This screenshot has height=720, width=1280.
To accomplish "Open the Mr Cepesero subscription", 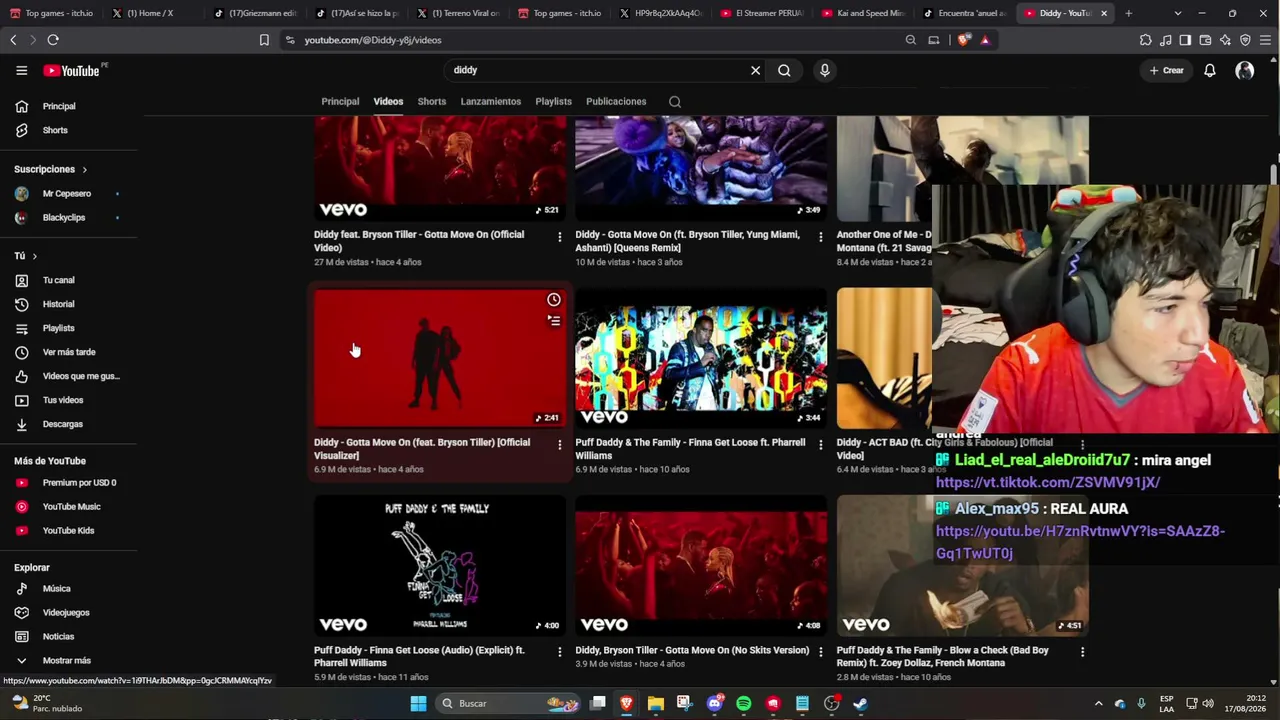I will (x=68, y=193).
